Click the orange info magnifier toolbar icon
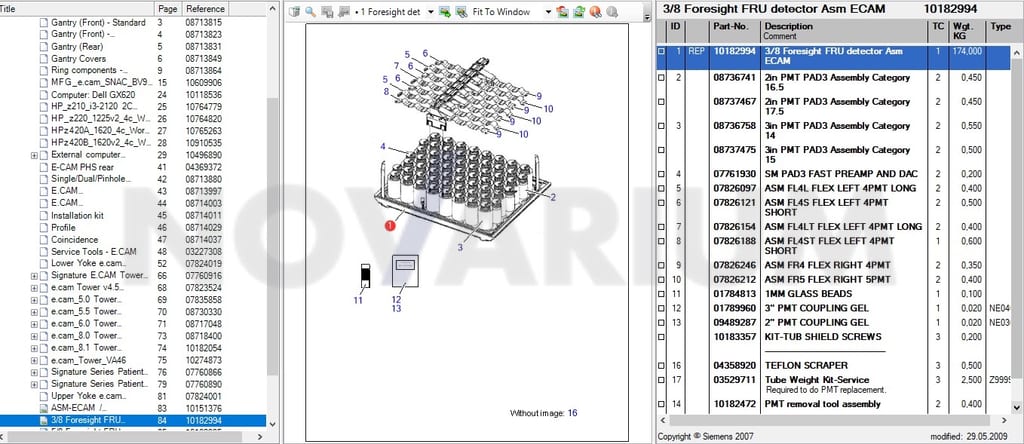This screenshot has height=444, width=1024. coord(595,12)
